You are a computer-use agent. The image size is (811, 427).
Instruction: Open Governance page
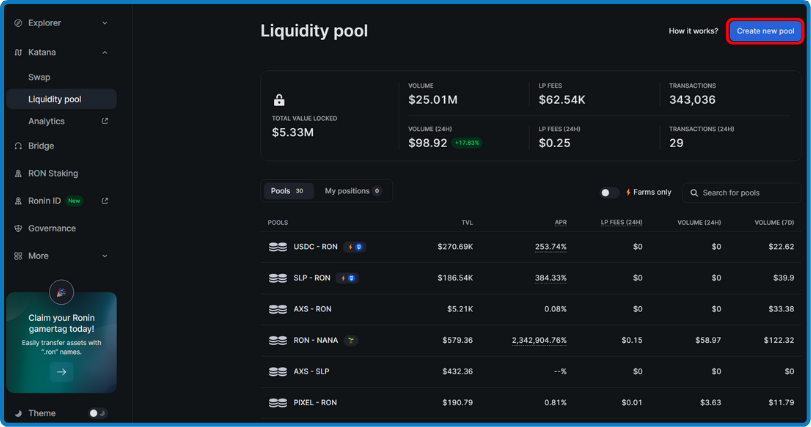click(x=52, y=228)
